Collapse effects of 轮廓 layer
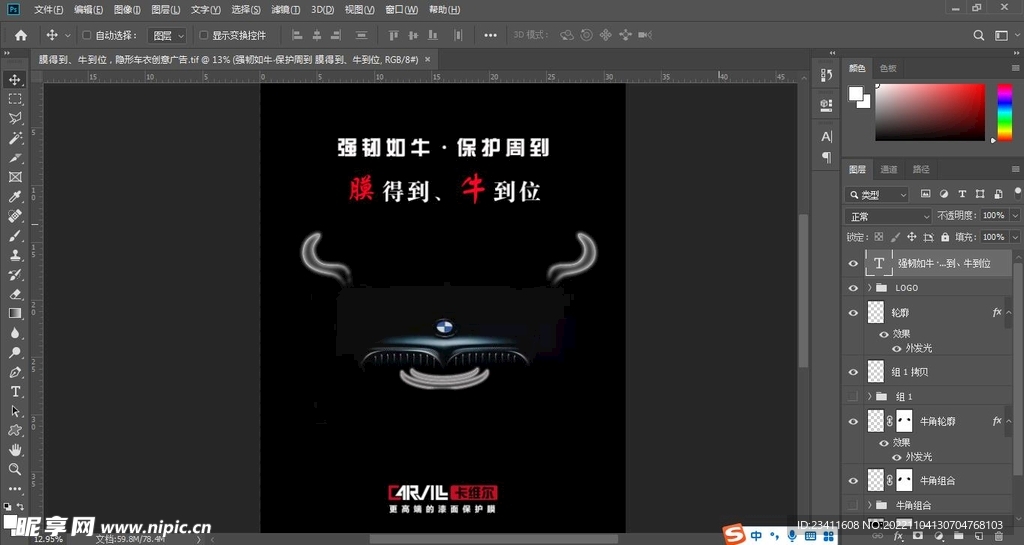 [1009, 313]
